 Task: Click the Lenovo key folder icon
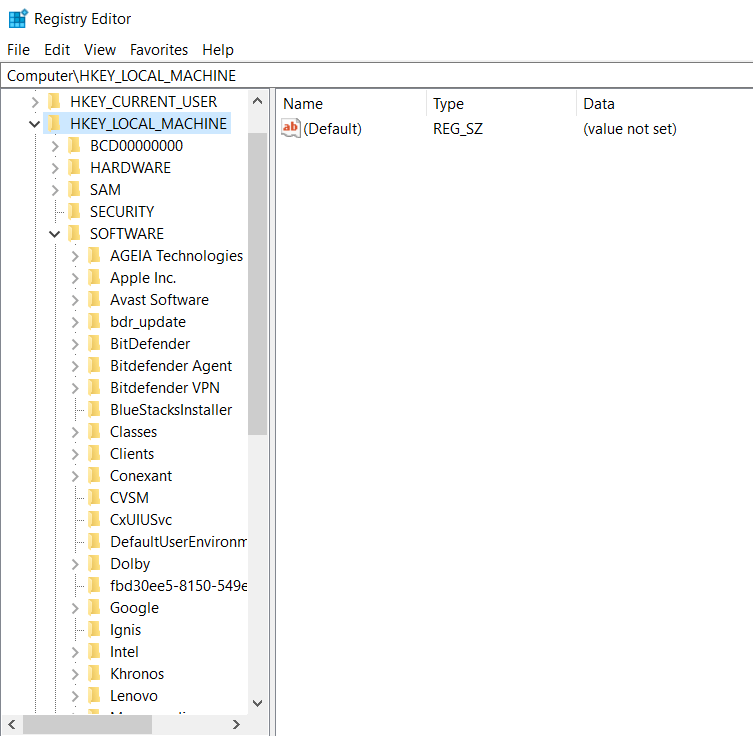tap(94, 695)
